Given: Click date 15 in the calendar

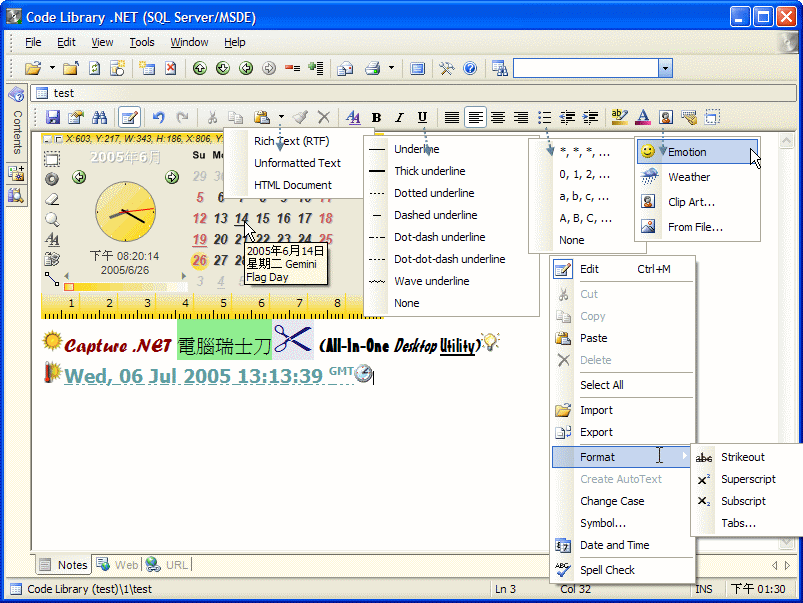Looking at the screenshot, I should 263,218.
